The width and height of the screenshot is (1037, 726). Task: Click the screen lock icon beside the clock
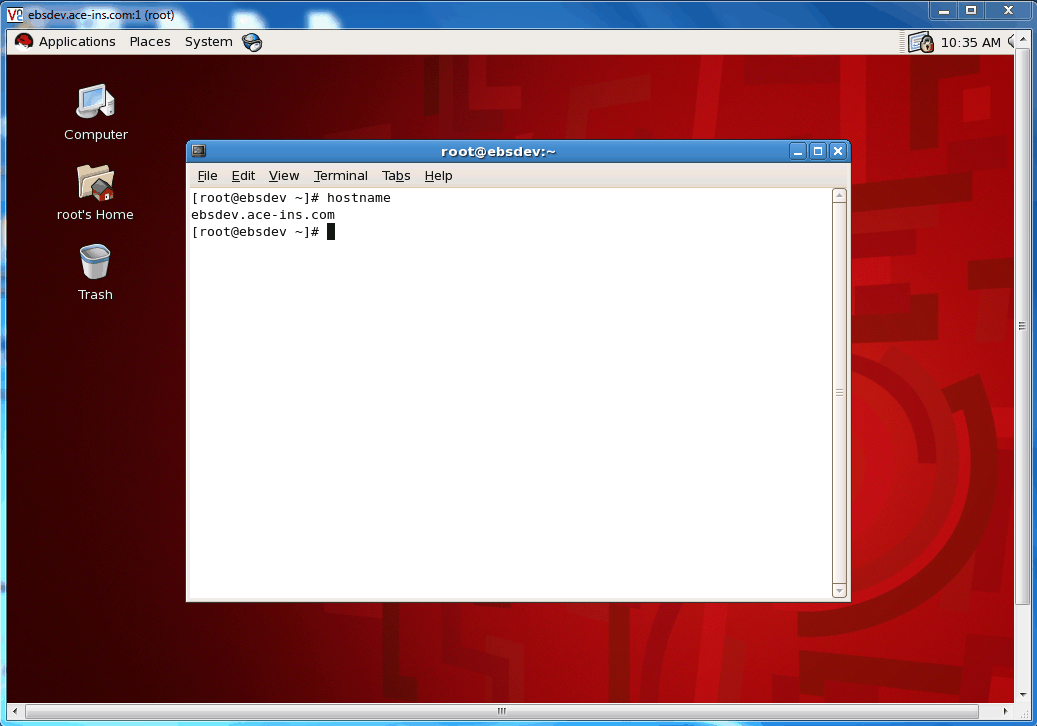(920, 42)
